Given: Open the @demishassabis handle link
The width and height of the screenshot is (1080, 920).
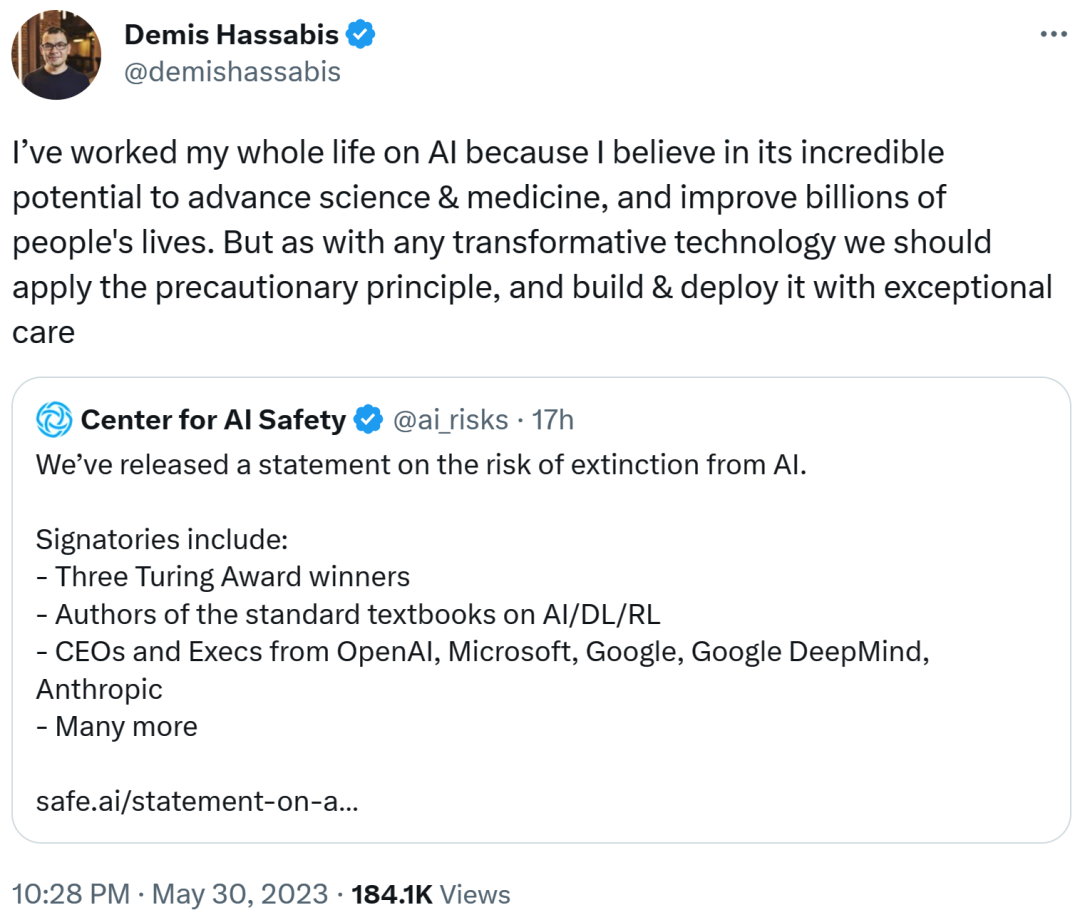Looking at the screenshot, I should point(232,72).
